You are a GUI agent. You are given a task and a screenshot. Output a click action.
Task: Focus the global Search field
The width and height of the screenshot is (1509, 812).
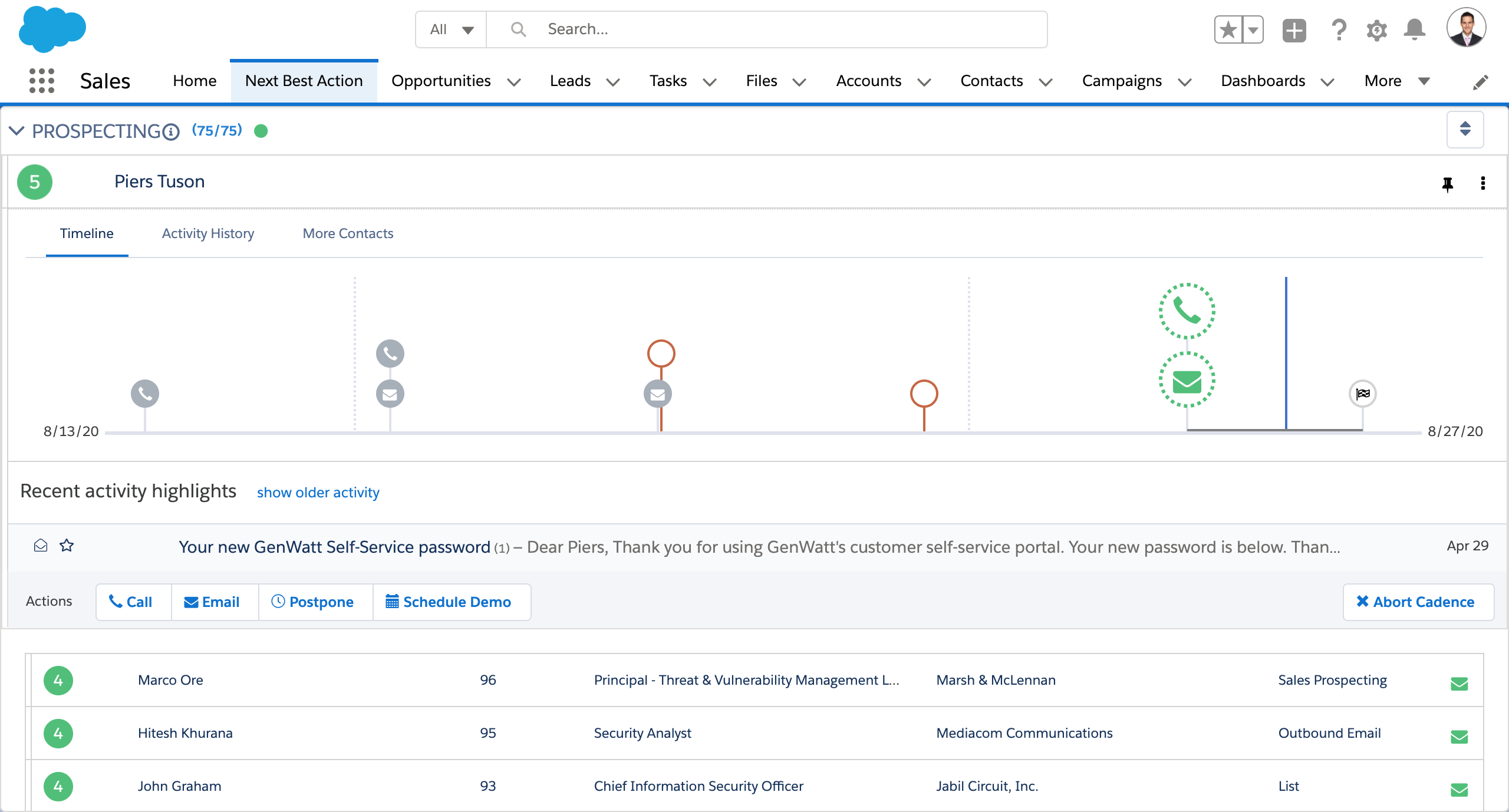[766, 29]
